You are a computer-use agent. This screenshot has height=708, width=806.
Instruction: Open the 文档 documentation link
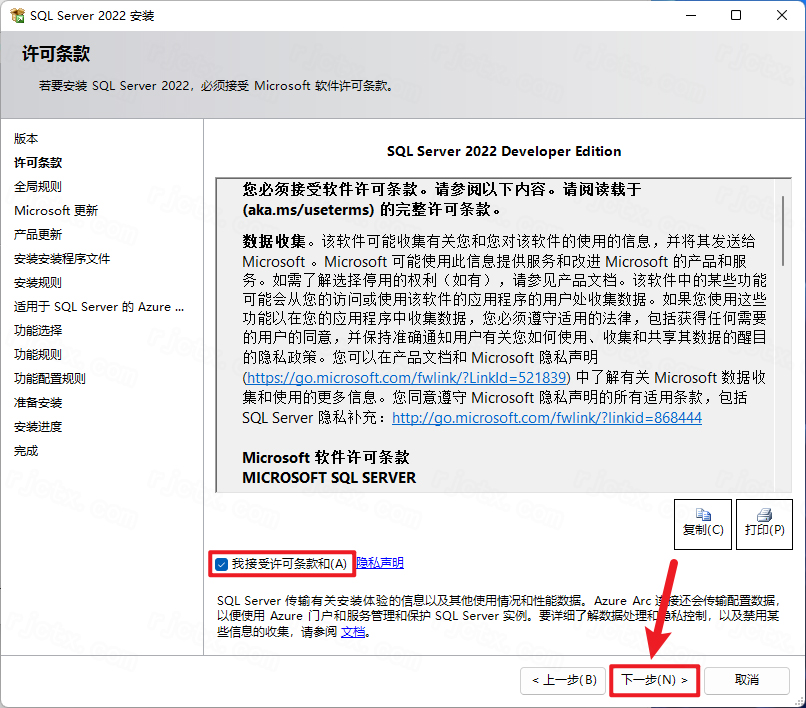tap(353, 631)
